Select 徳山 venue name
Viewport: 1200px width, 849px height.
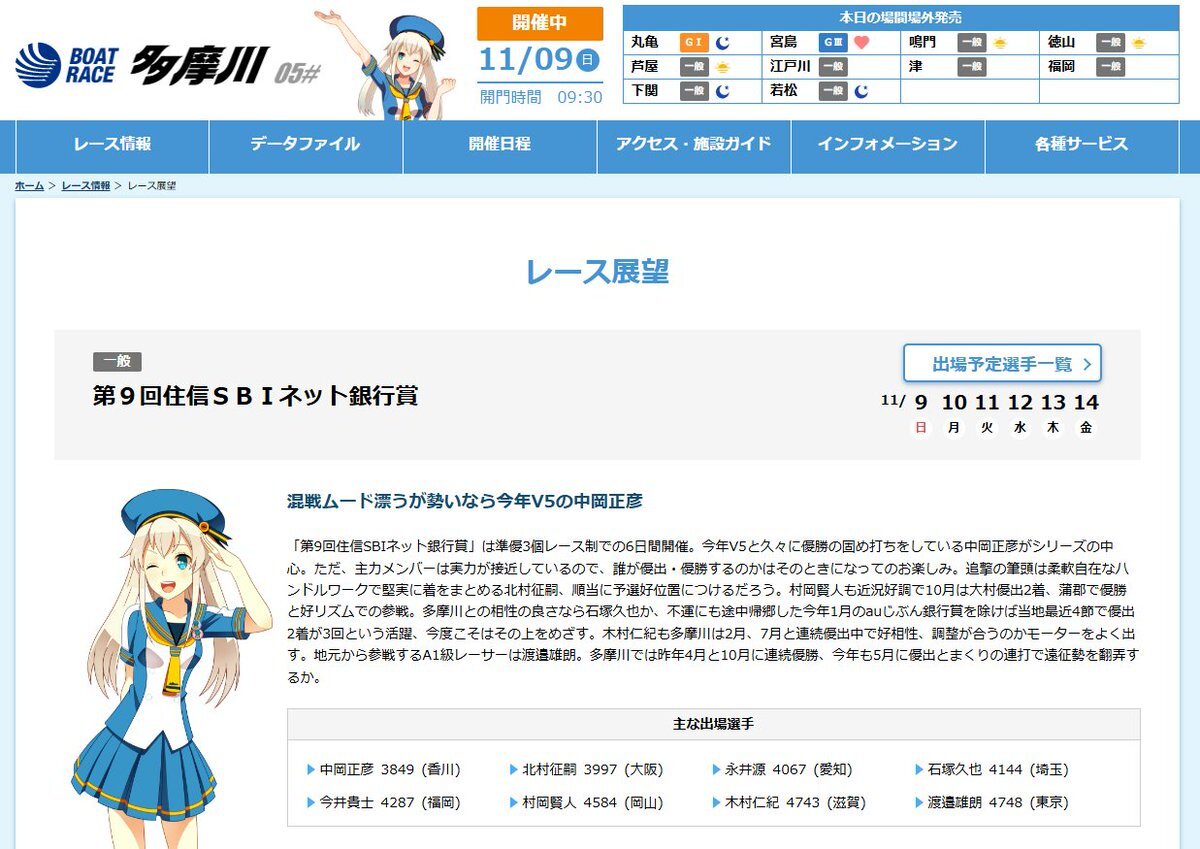pos(1062,43)
